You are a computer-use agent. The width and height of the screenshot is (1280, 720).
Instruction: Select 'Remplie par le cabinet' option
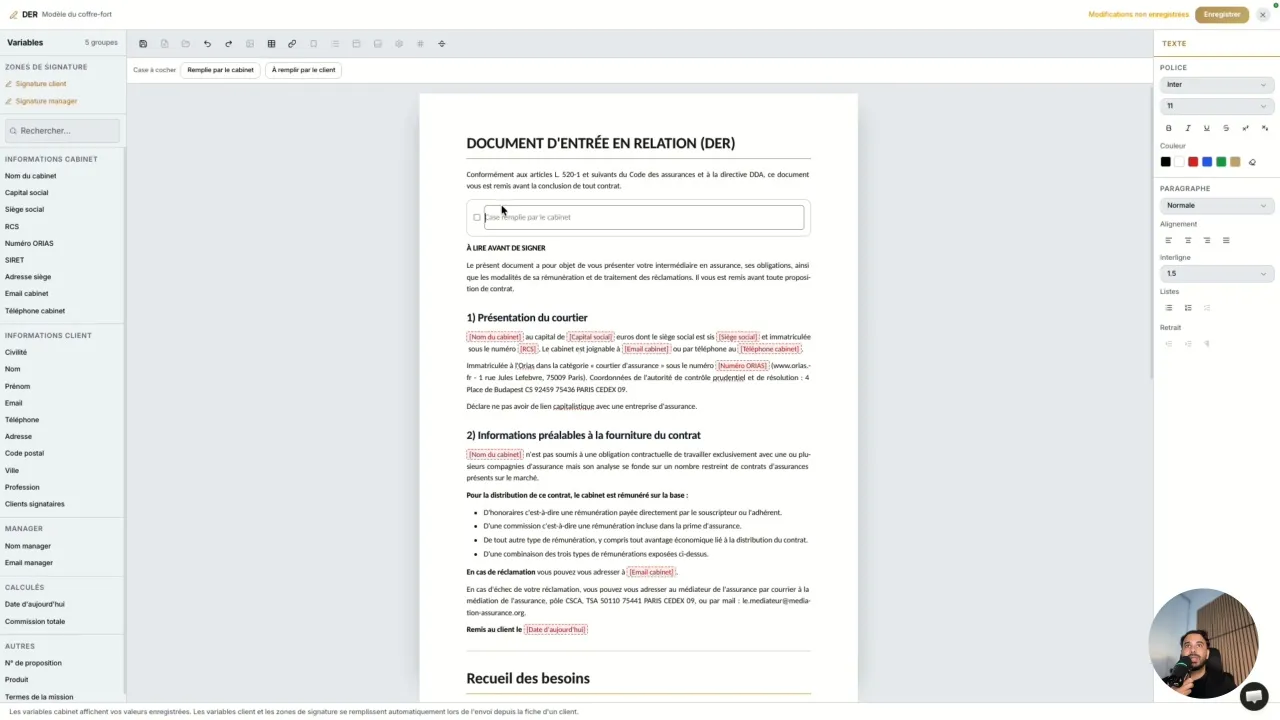click(220, 70)
